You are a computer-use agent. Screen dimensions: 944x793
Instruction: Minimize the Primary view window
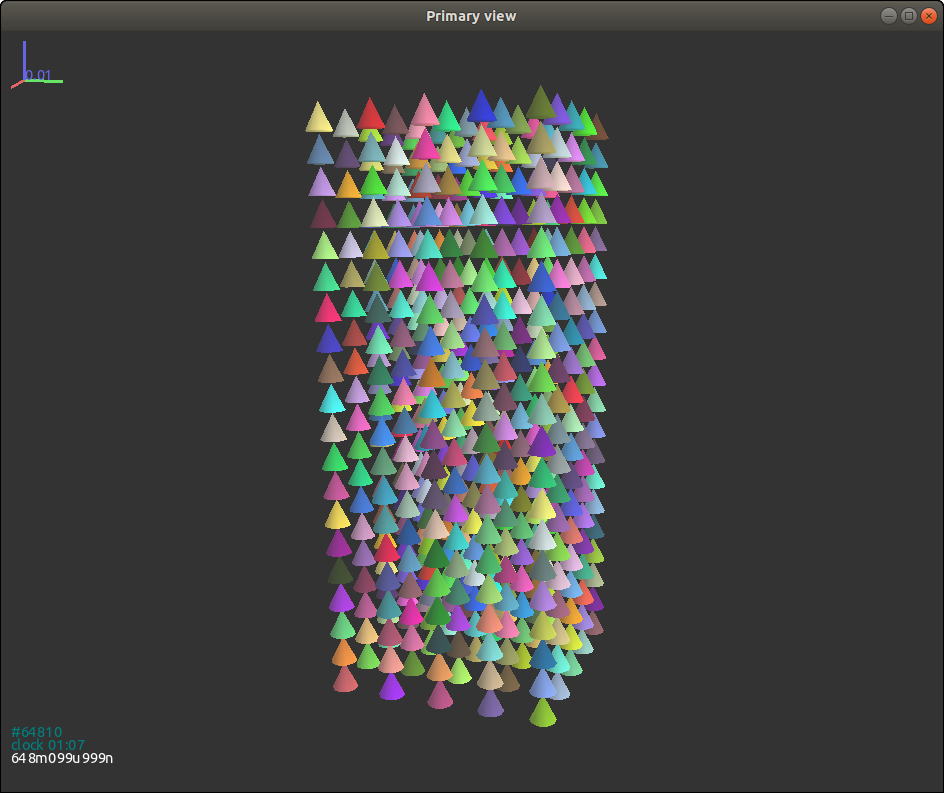tap(889, 15)
